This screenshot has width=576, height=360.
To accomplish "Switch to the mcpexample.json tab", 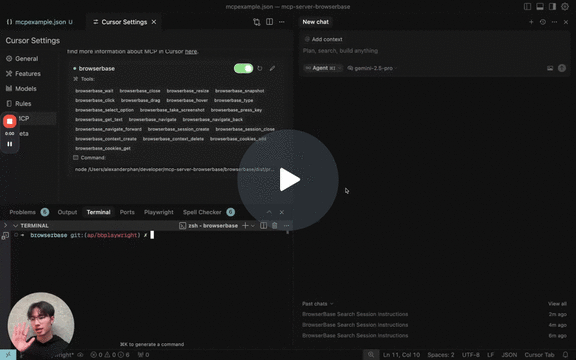I will 40,22.
